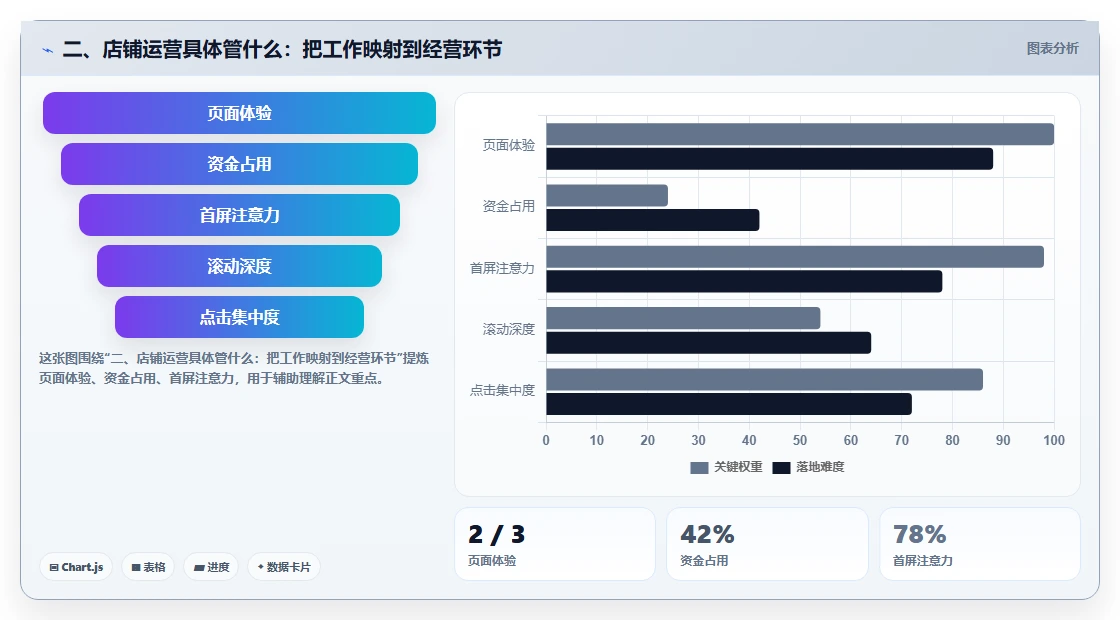Screen dimensions: 1120x620
Task: Click the 42% data card value
Action: 707,534
